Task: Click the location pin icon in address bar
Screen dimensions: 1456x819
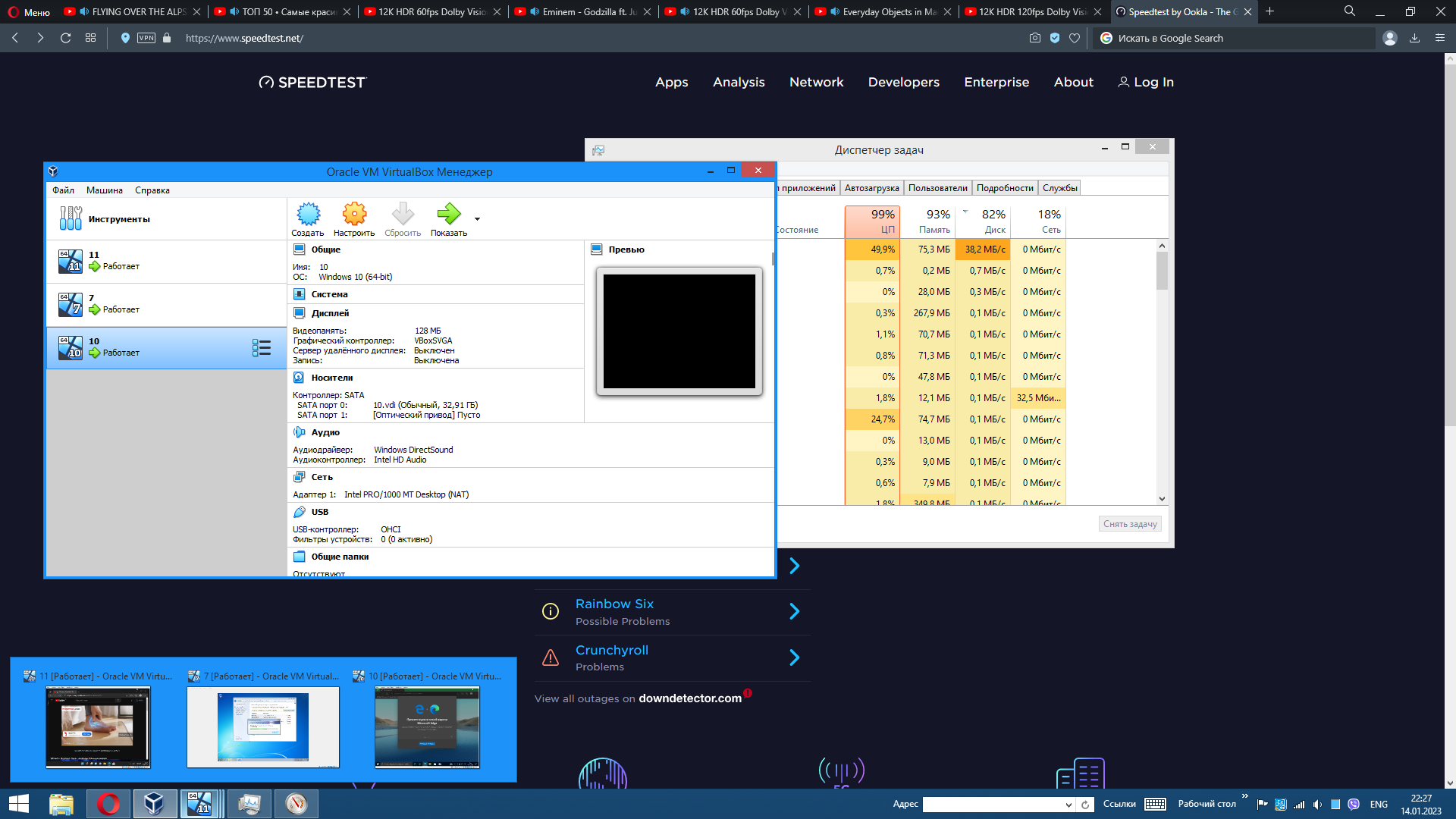Action: pos(125,38)
